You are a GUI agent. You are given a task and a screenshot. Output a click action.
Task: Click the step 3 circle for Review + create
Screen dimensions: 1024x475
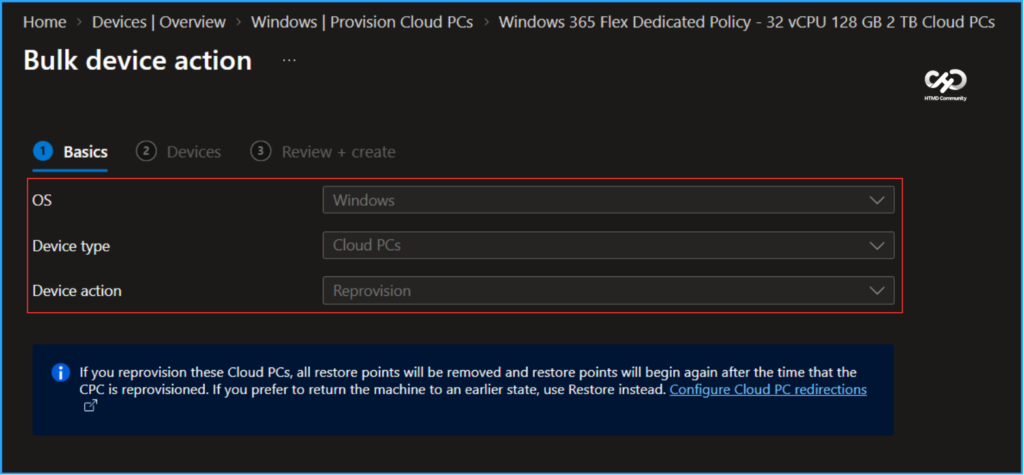[261, 152]
